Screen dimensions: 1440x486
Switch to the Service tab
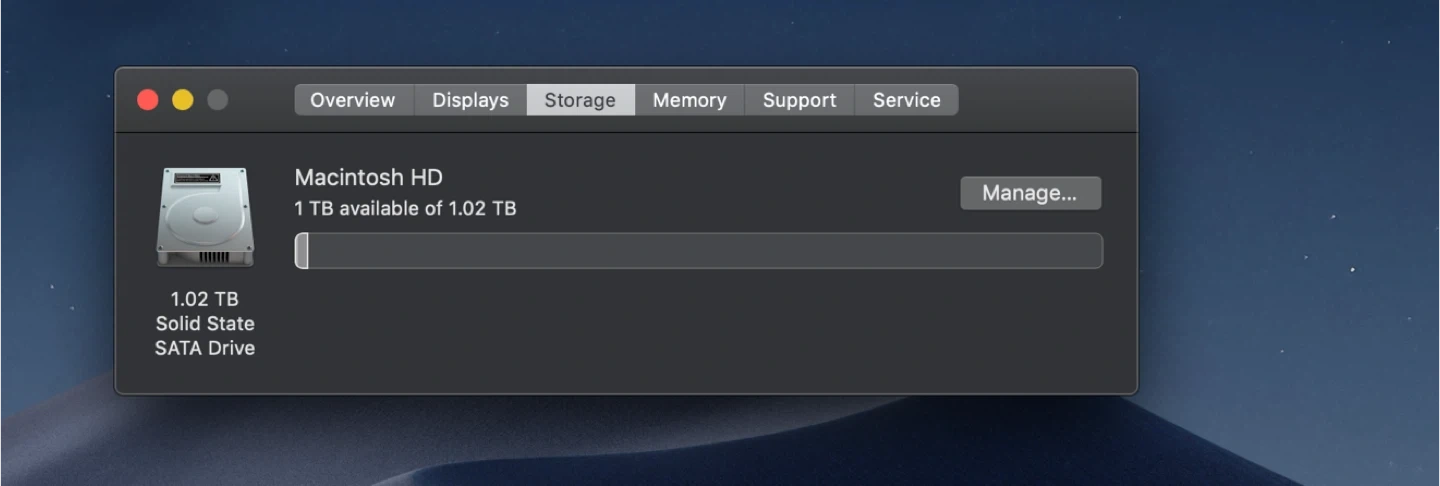click(906, 100)
